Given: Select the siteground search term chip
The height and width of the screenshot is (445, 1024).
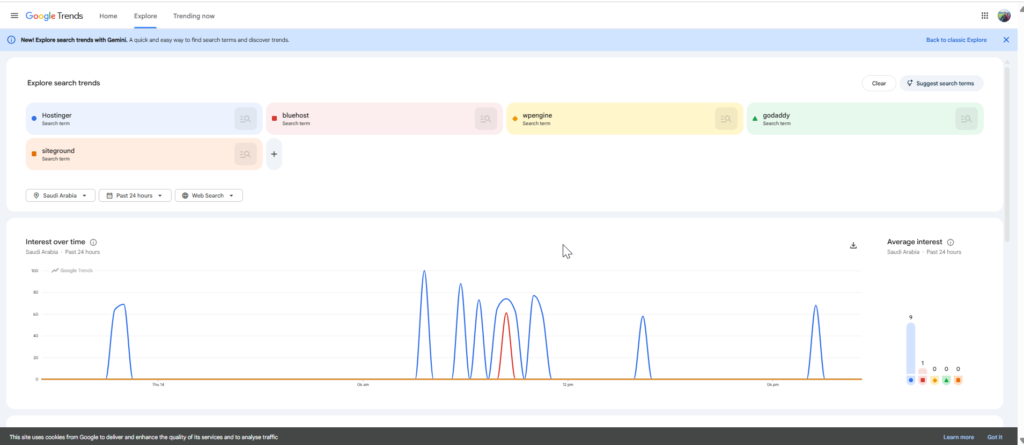Looking at the screenshot, I should pos(144,154).
